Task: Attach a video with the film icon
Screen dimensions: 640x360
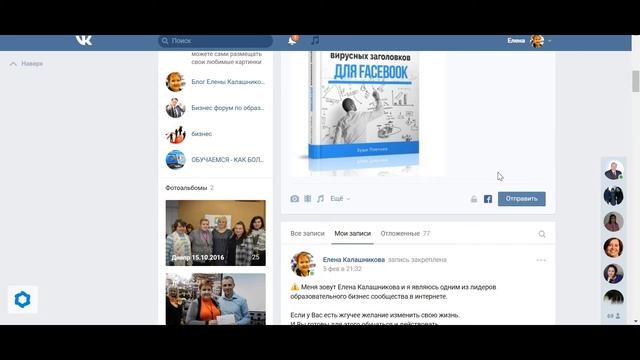Action: [x=307, y=199]
